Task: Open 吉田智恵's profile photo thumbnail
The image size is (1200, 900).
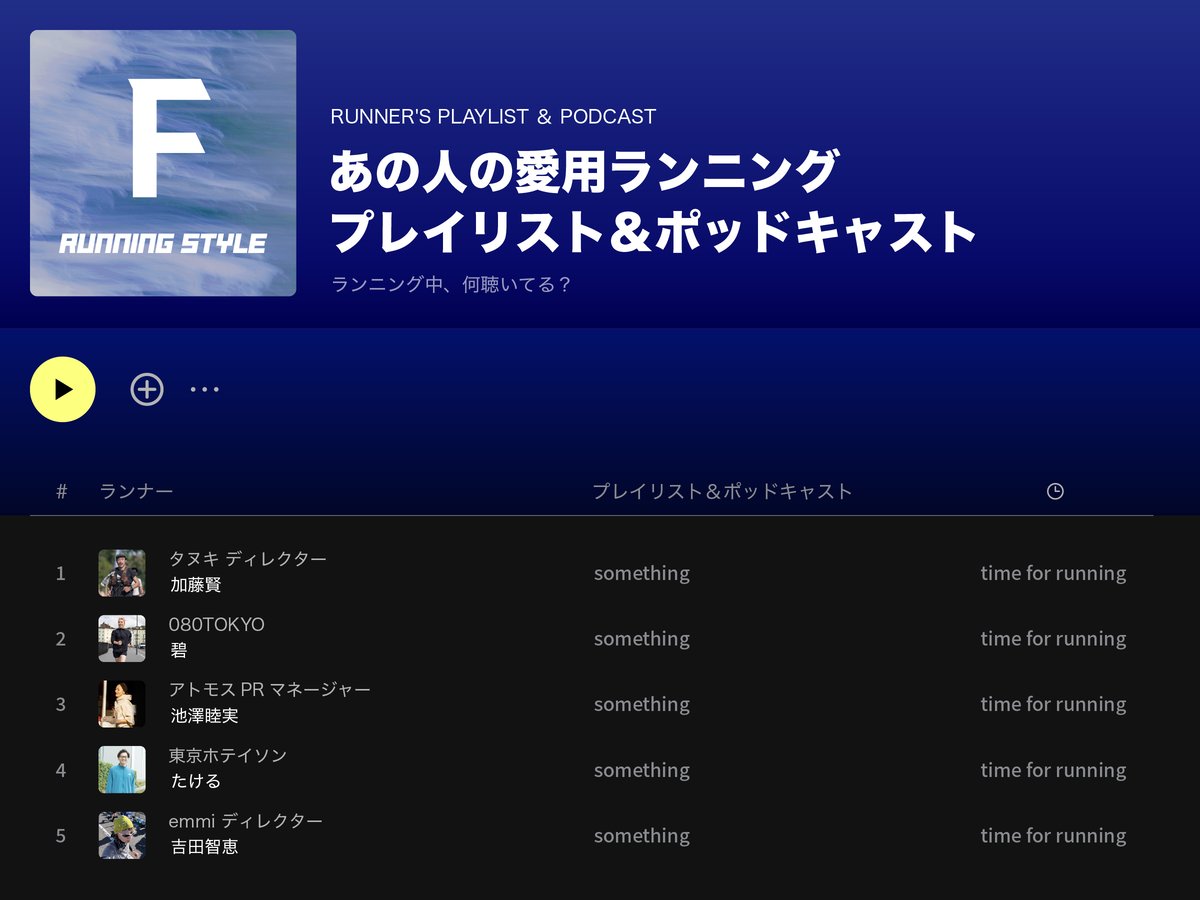Action: (x=121, y=834)
